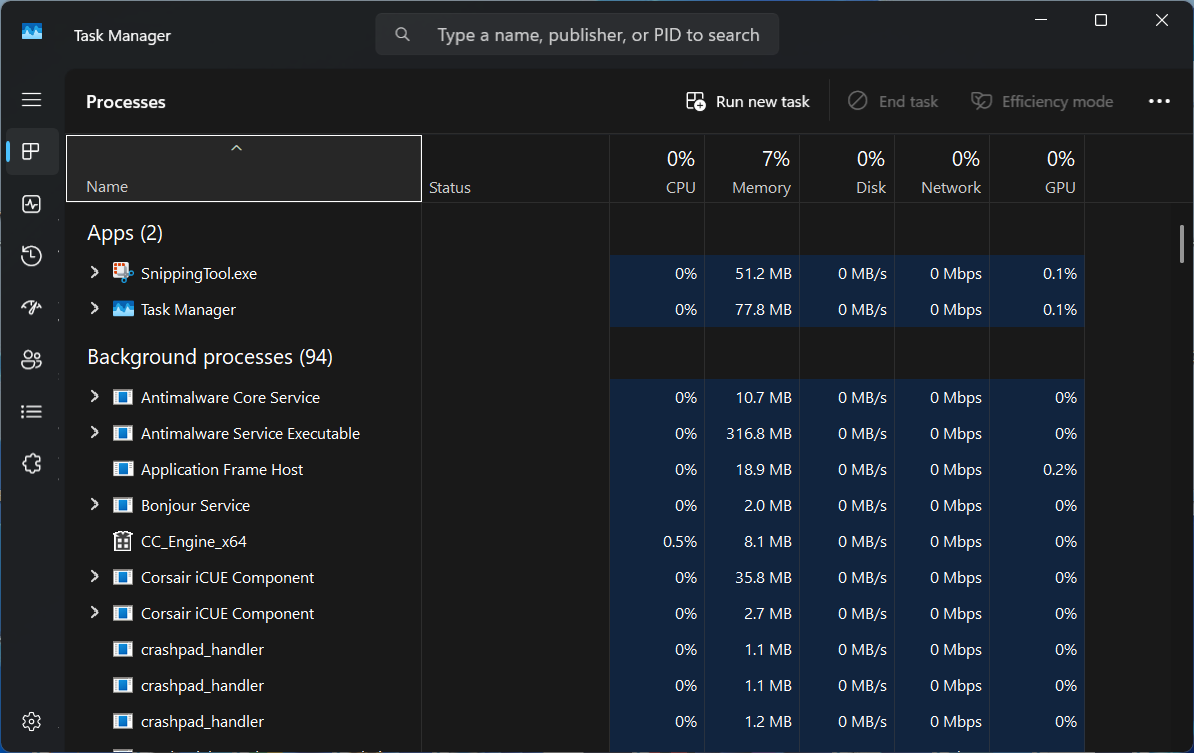Click the 0.2% GPU value

click(1060, 470)
